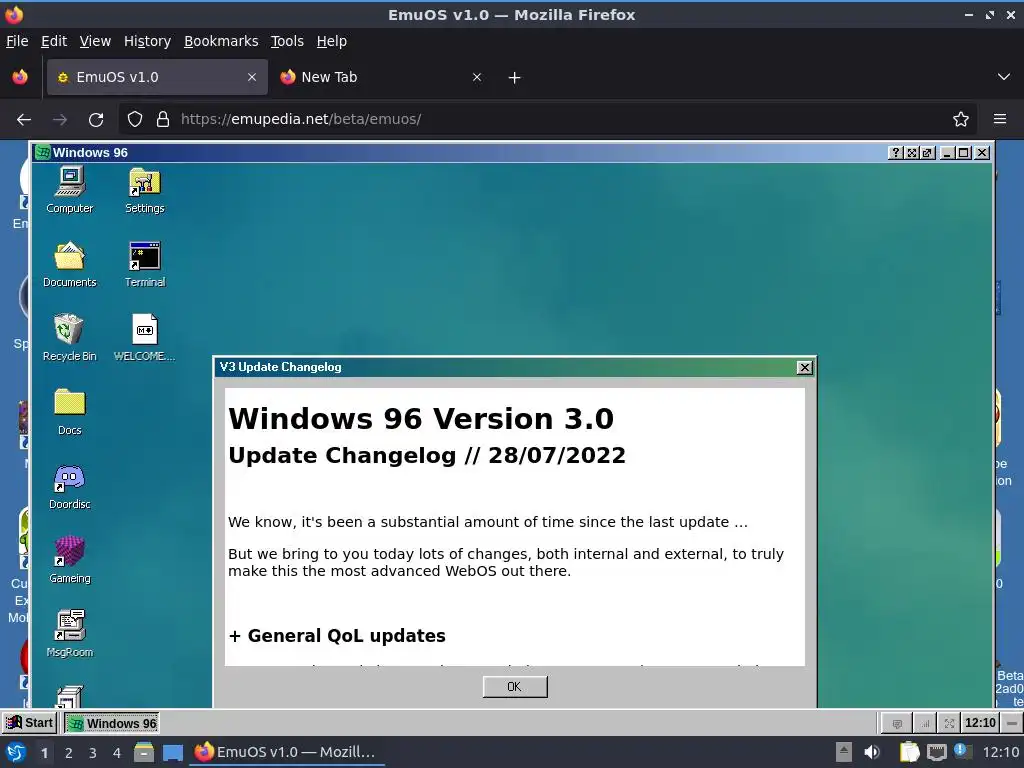Screen dimensions: 1024x768
Task: Click the 12:10 clock in EmuOS taskbar
Action: click(x=980, y=723)
